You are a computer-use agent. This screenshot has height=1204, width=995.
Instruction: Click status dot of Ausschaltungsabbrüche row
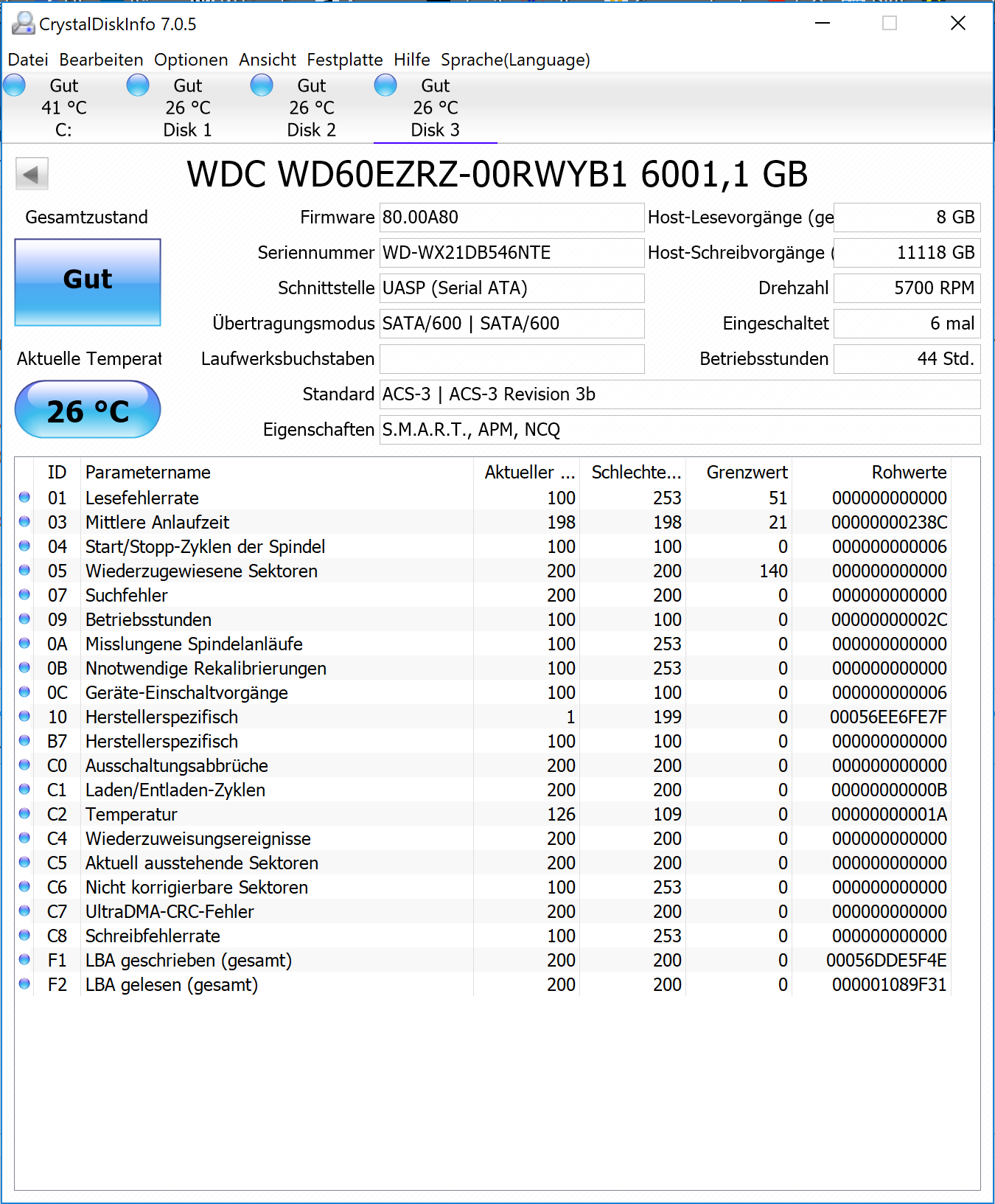point(24,765)
